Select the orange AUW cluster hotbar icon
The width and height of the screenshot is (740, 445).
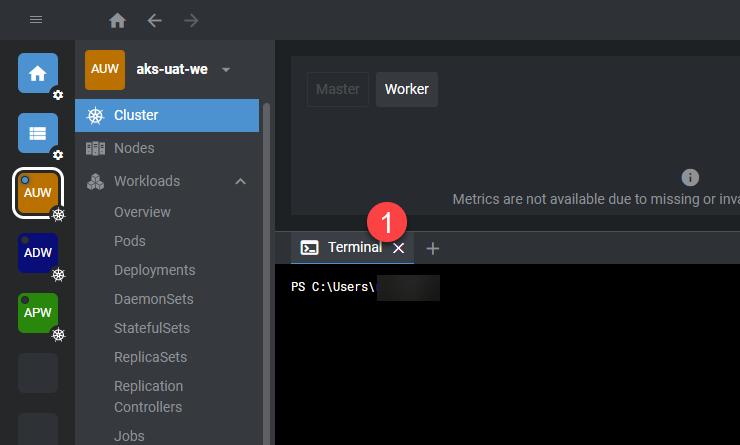(37, 192)
